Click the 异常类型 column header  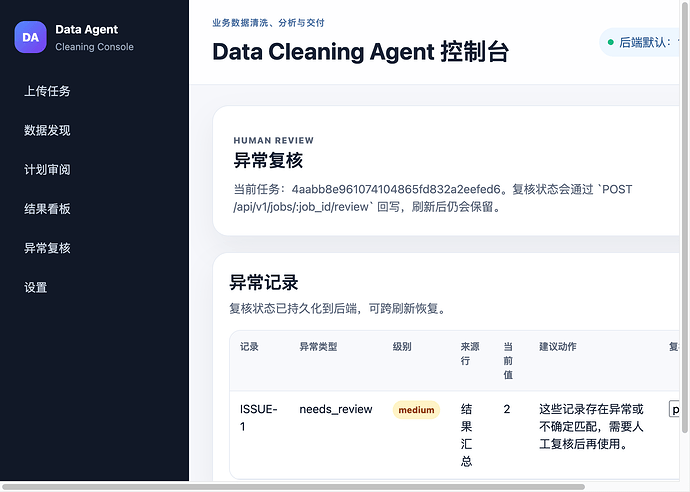click(318, 347)
